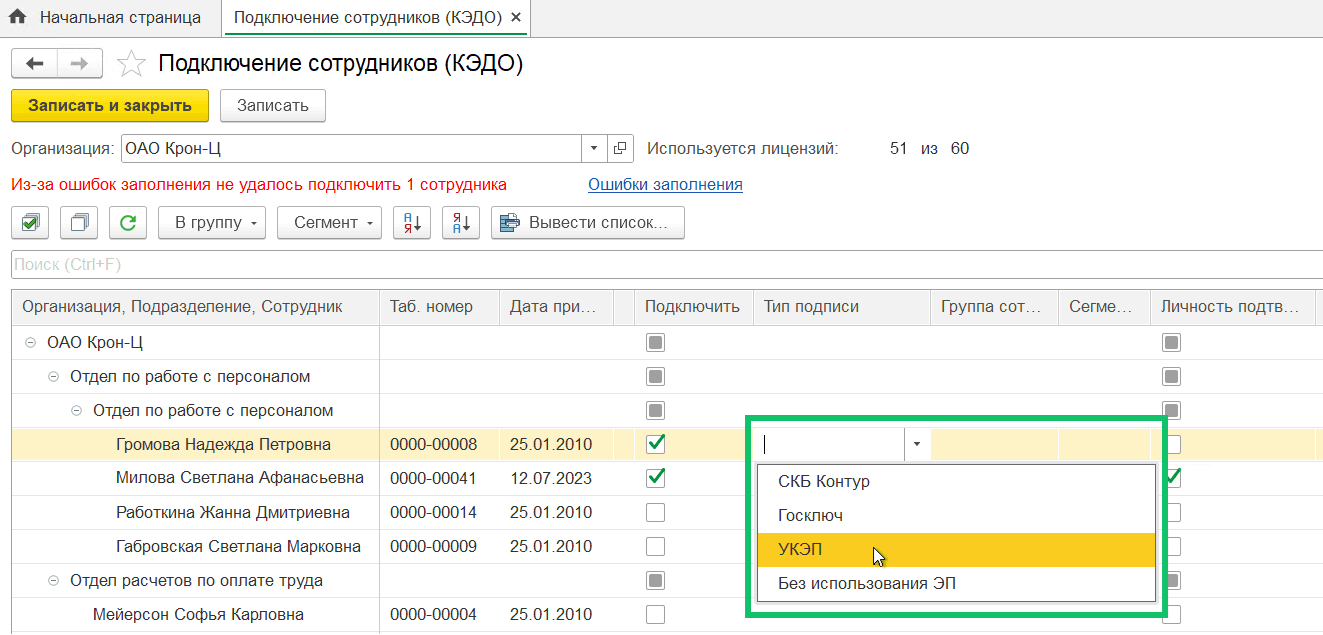Click table number 0000-00004

tap(433, 614)
